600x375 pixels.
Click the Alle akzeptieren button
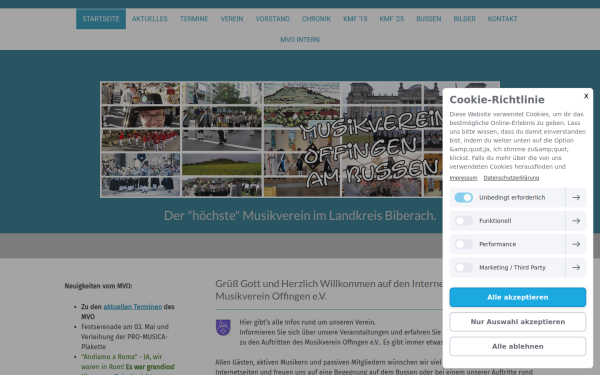(x=517, y=297)
